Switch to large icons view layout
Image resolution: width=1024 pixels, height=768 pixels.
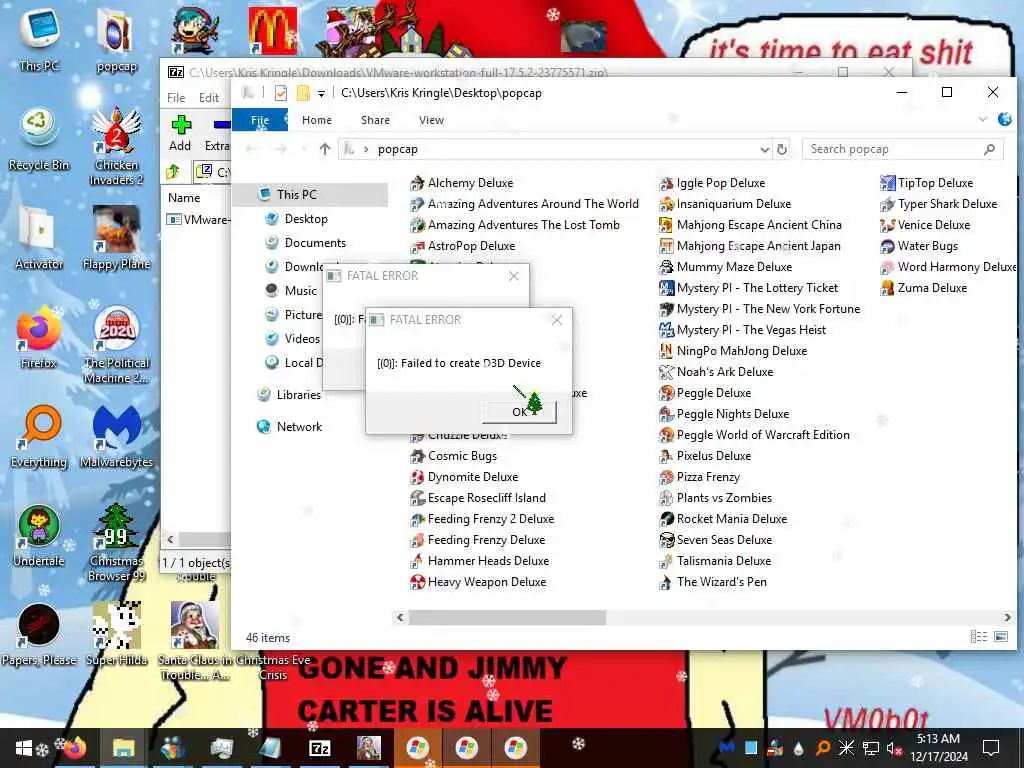coord(1000,637)
